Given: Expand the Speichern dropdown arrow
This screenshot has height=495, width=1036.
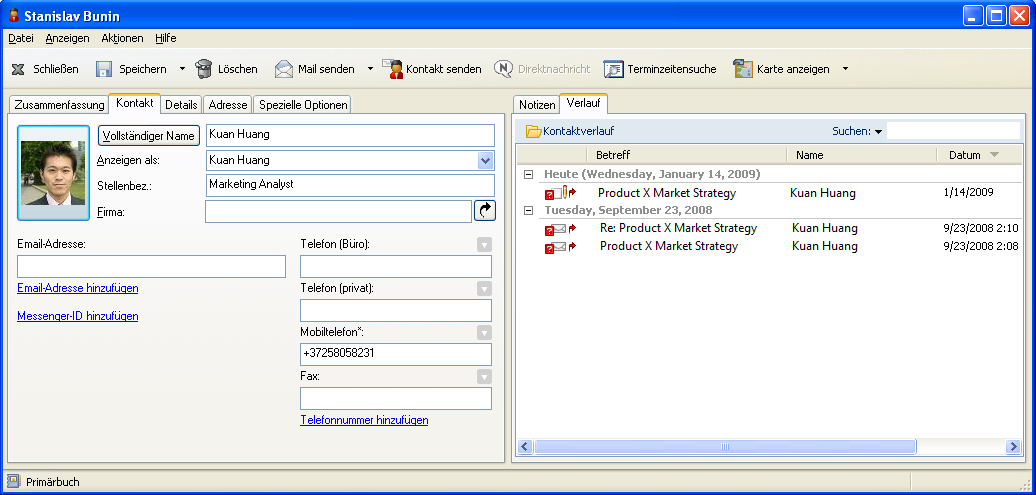Looking at the screenshot, I should tap(182, 69).
